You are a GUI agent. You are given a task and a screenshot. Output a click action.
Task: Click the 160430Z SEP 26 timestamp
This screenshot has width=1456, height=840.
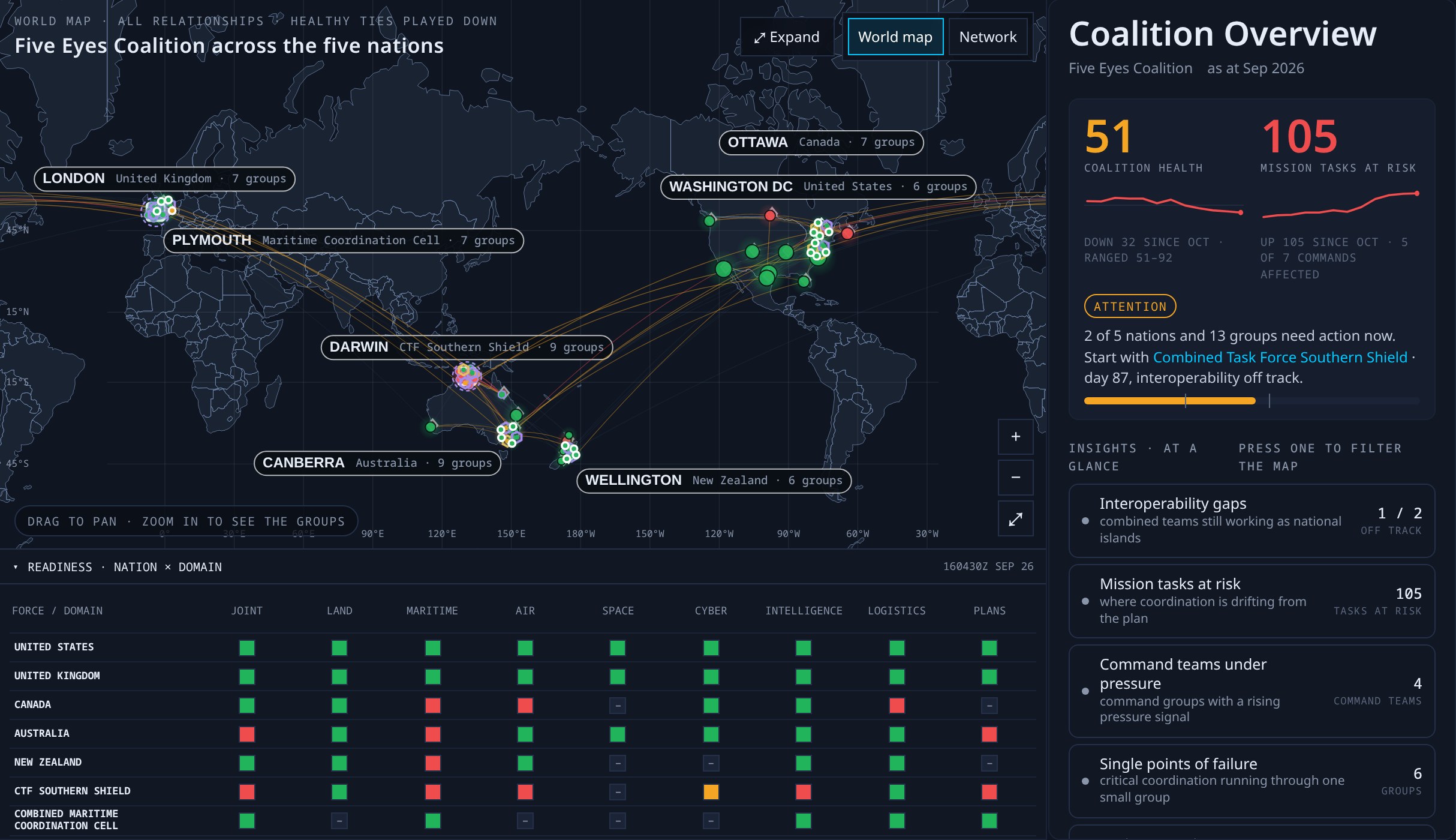[988, 566]
